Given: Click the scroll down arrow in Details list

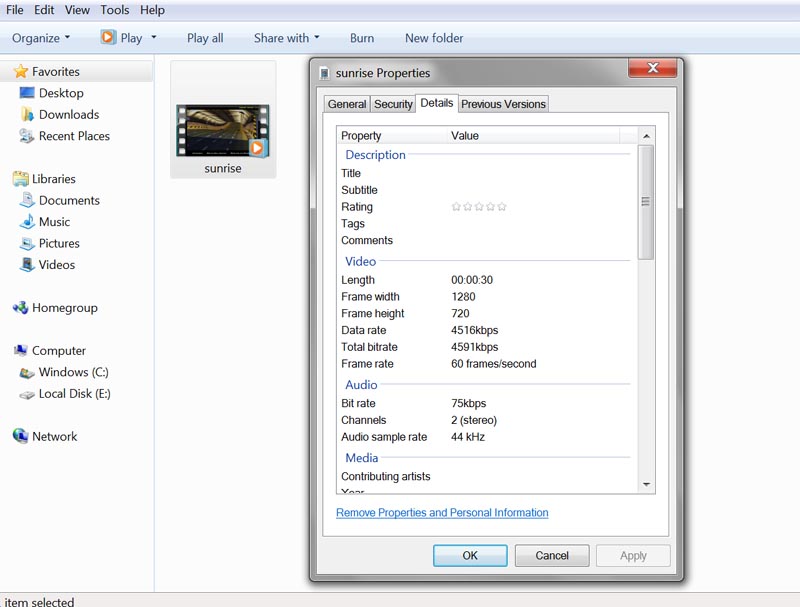Looking at the screenshot, I should [646, 485].
